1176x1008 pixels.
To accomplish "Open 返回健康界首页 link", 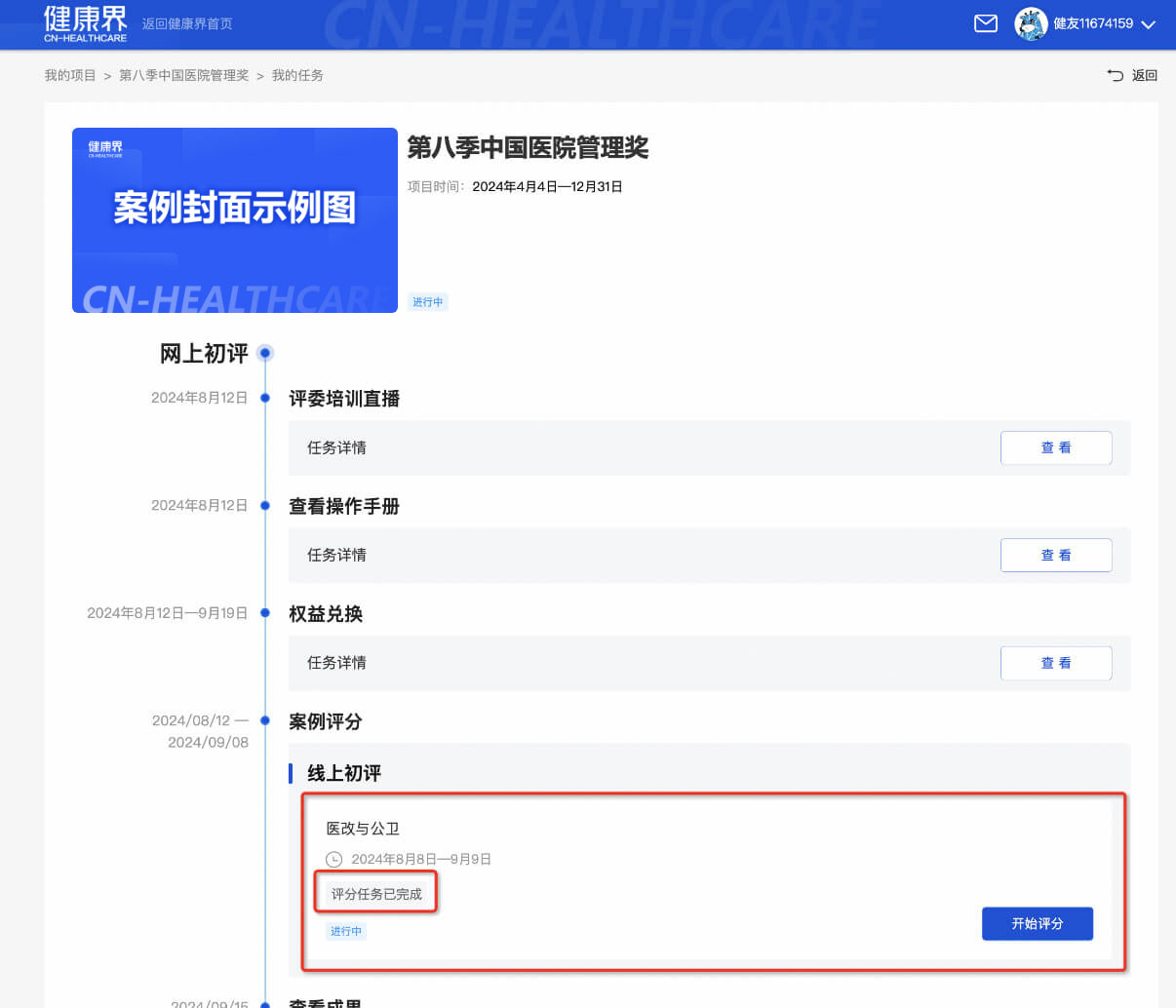I will (x=187, y=23).
